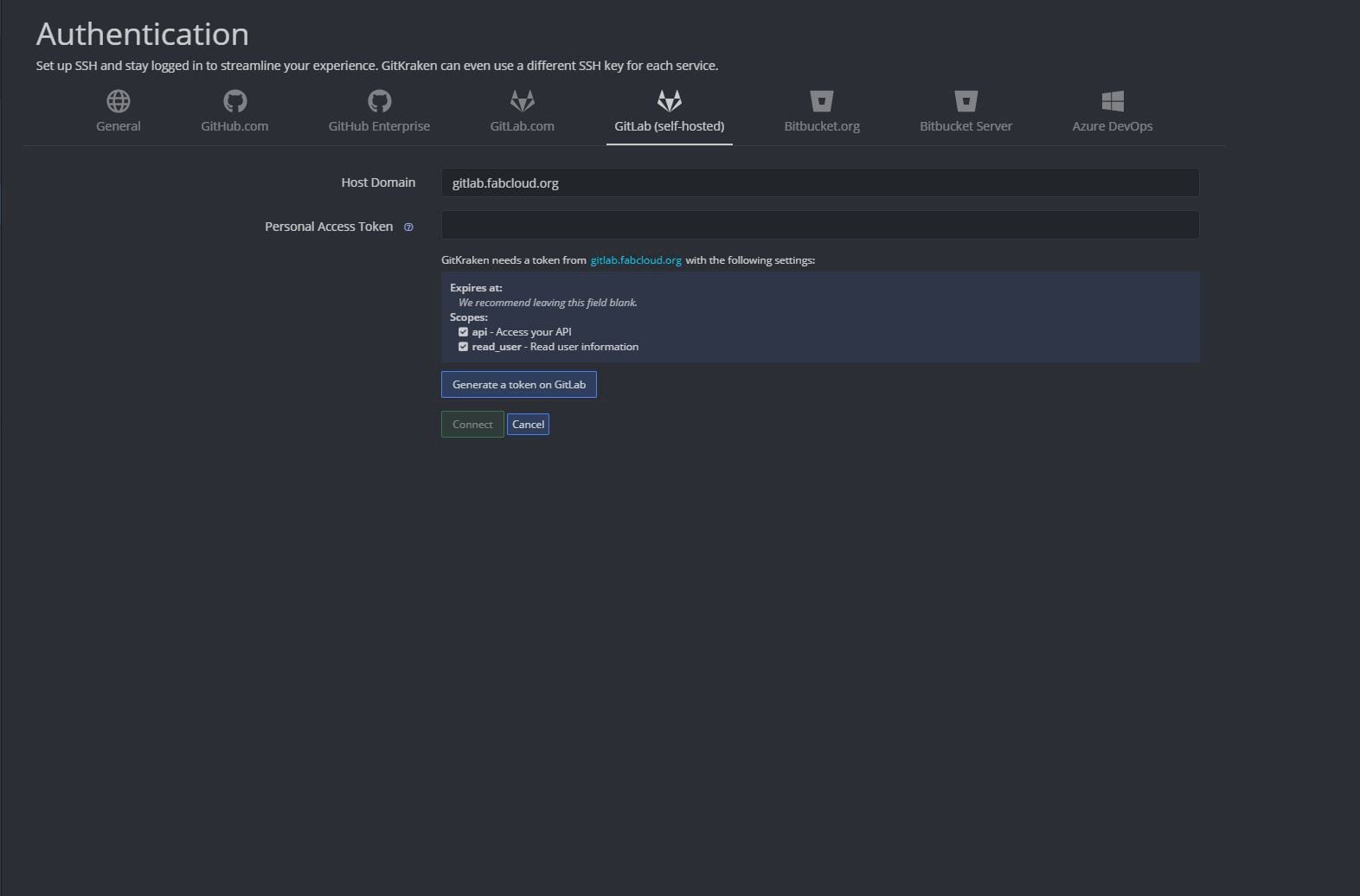Focus the Host Domain input field
Viewport: 1360px width, 896px height.
pos(819,183)
